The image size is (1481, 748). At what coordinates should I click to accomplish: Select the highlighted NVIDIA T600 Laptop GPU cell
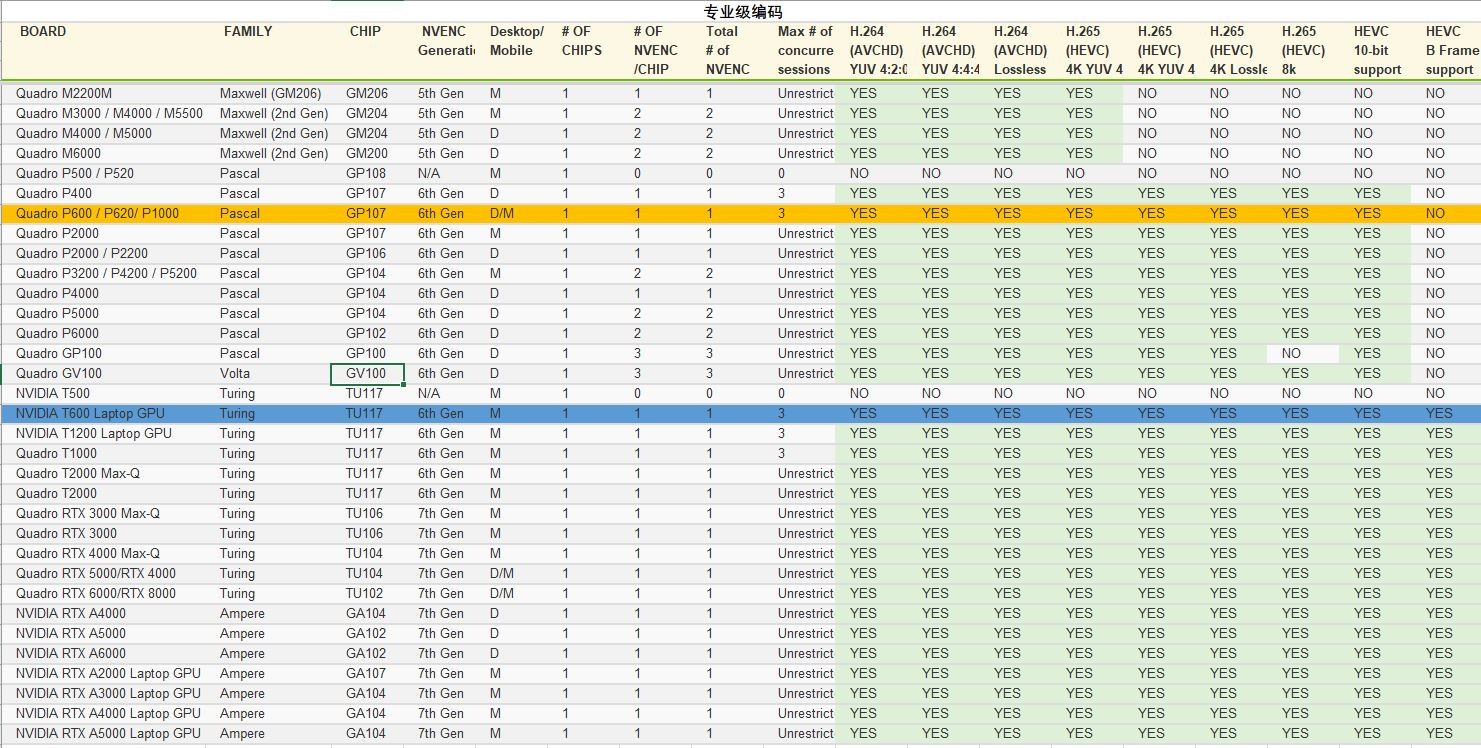103,413
